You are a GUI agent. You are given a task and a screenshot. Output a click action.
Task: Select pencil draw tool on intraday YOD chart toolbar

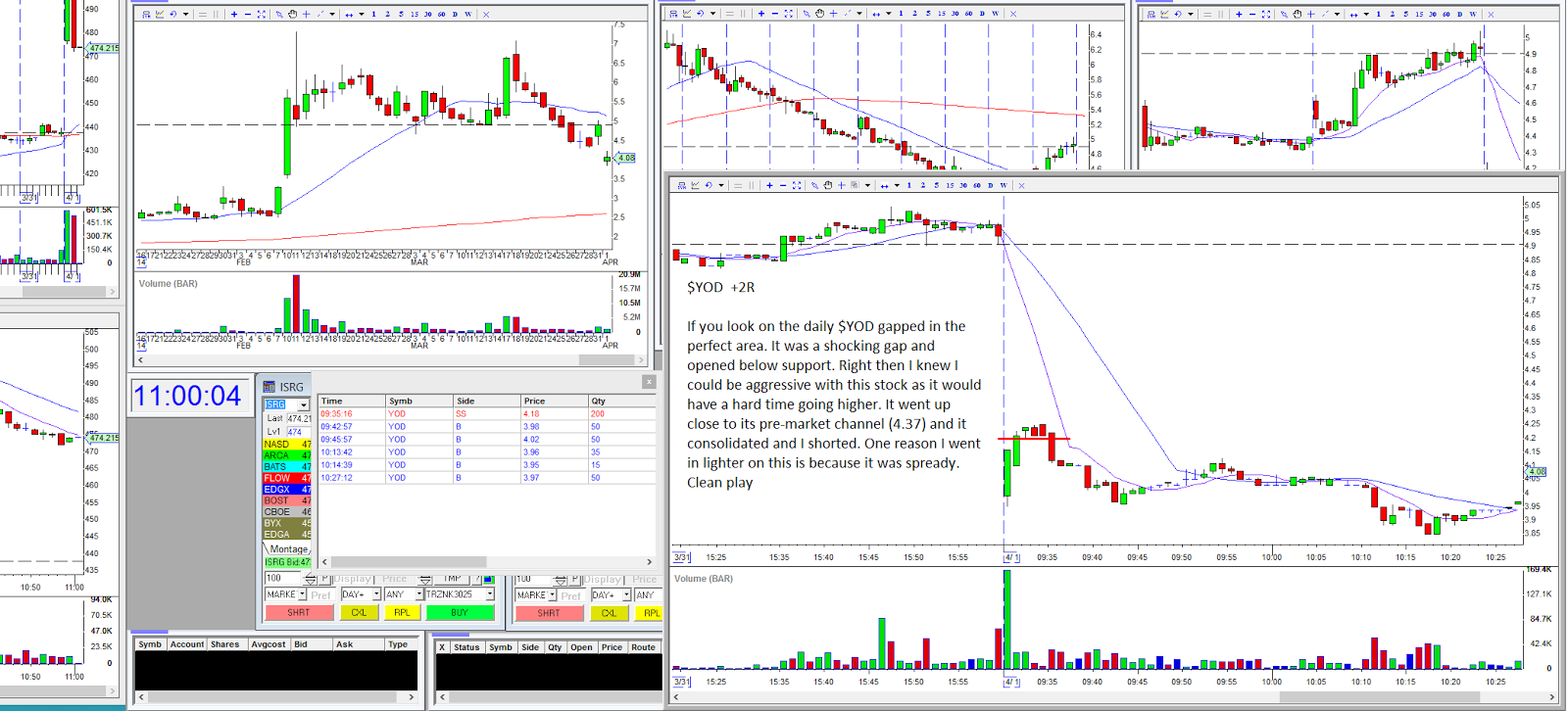[x=814, y=185]
